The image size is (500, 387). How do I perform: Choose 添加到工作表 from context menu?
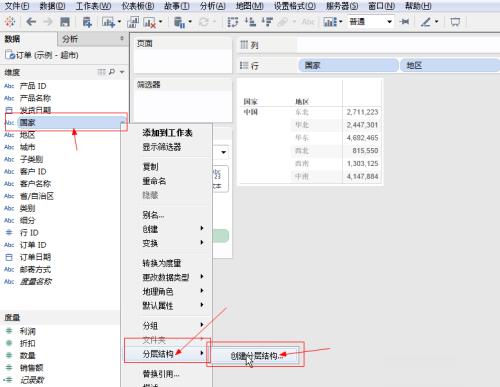(167, 133)
